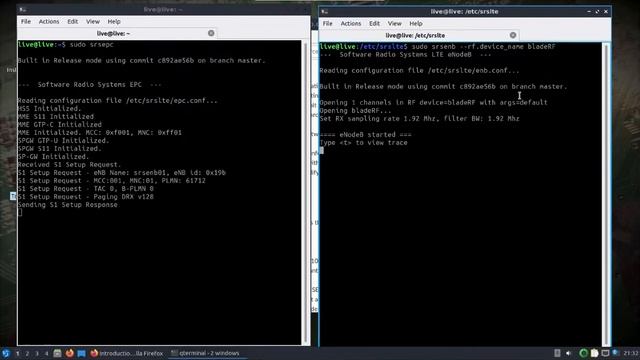
Task: Click the left window title 'live@live: ~'
Action: 163,9
